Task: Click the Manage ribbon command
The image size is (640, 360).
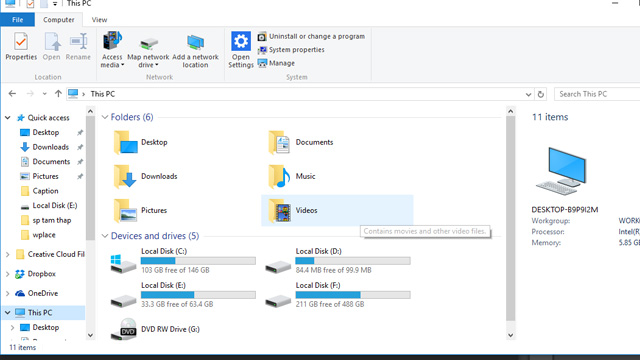Action: coord(276,63)
